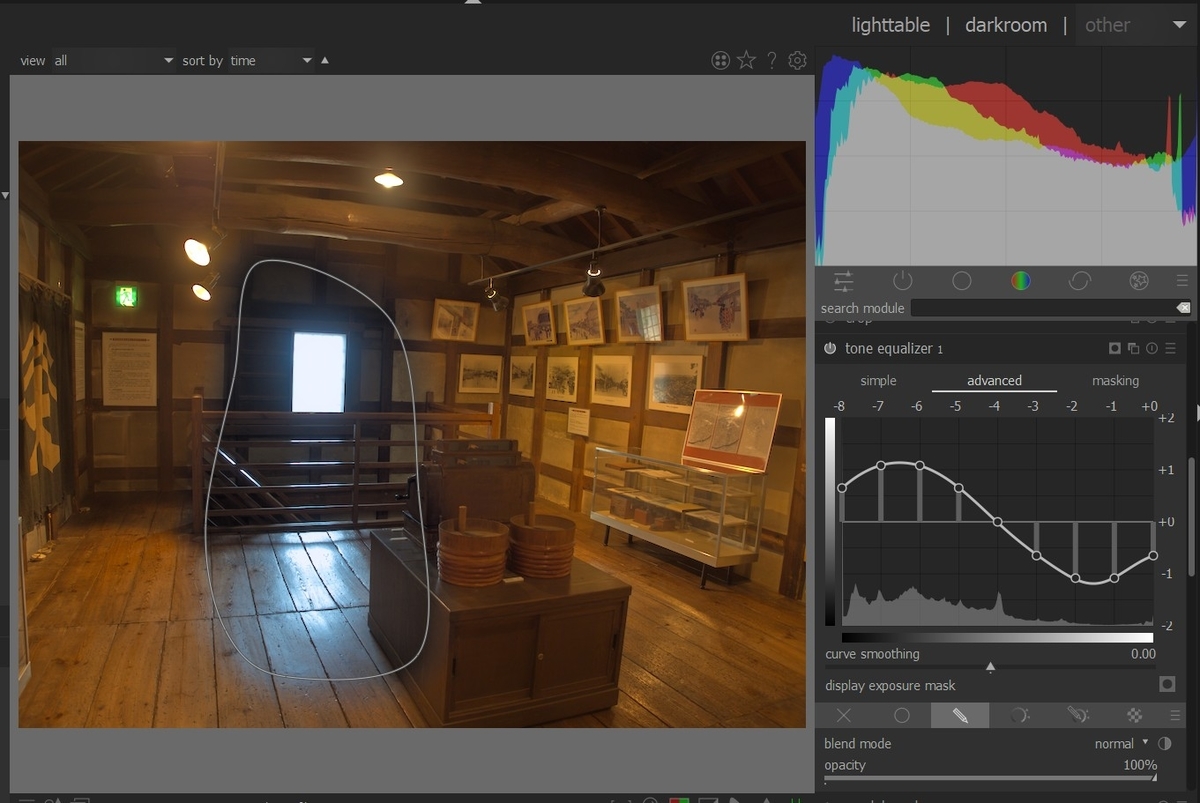The image size is (1200, 803).
Task: Open the grouping options icon in the top bar
Action: (x=720, y=61)
